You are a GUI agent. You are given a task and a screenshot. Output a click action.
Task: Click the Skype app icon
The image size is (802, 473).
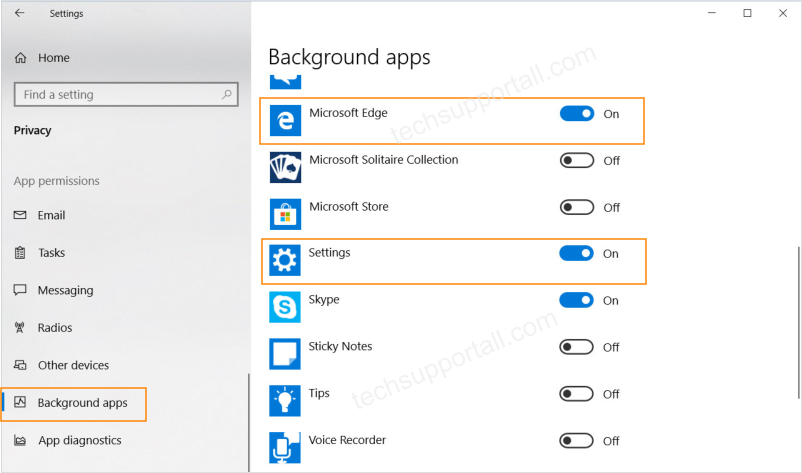pyautogui.click(x=284, y=307)
